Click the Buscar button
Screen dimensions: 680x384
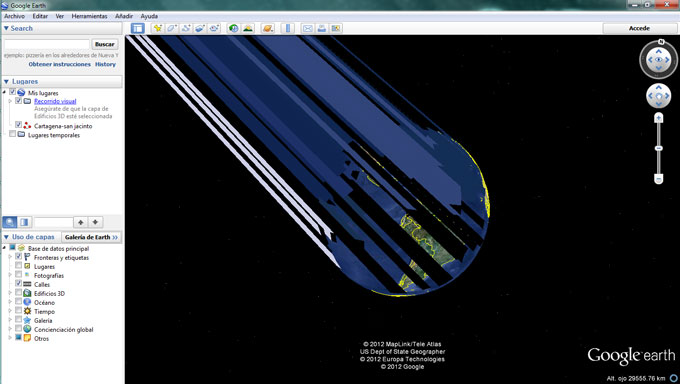click(x=105, y=44)
